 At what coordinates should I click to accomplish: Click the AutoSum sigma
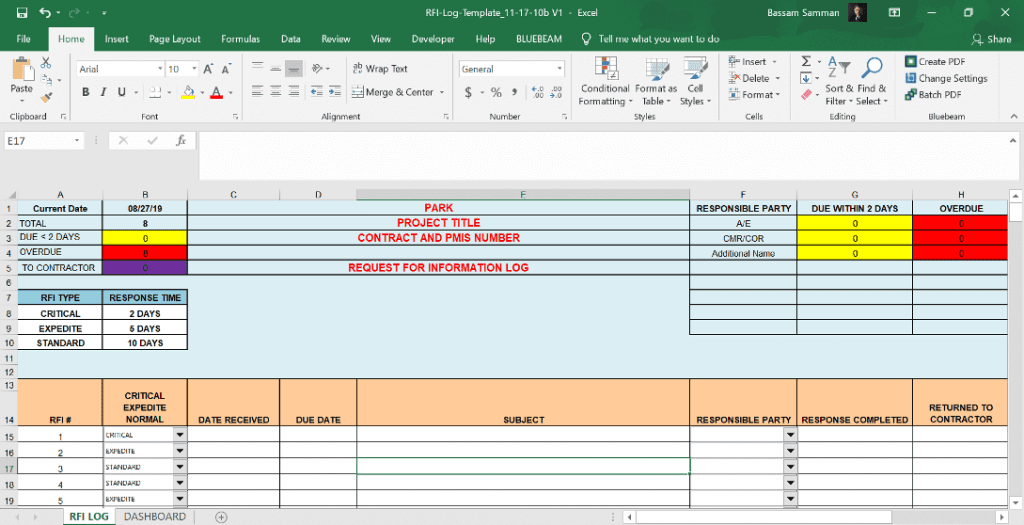coord(806,61)
